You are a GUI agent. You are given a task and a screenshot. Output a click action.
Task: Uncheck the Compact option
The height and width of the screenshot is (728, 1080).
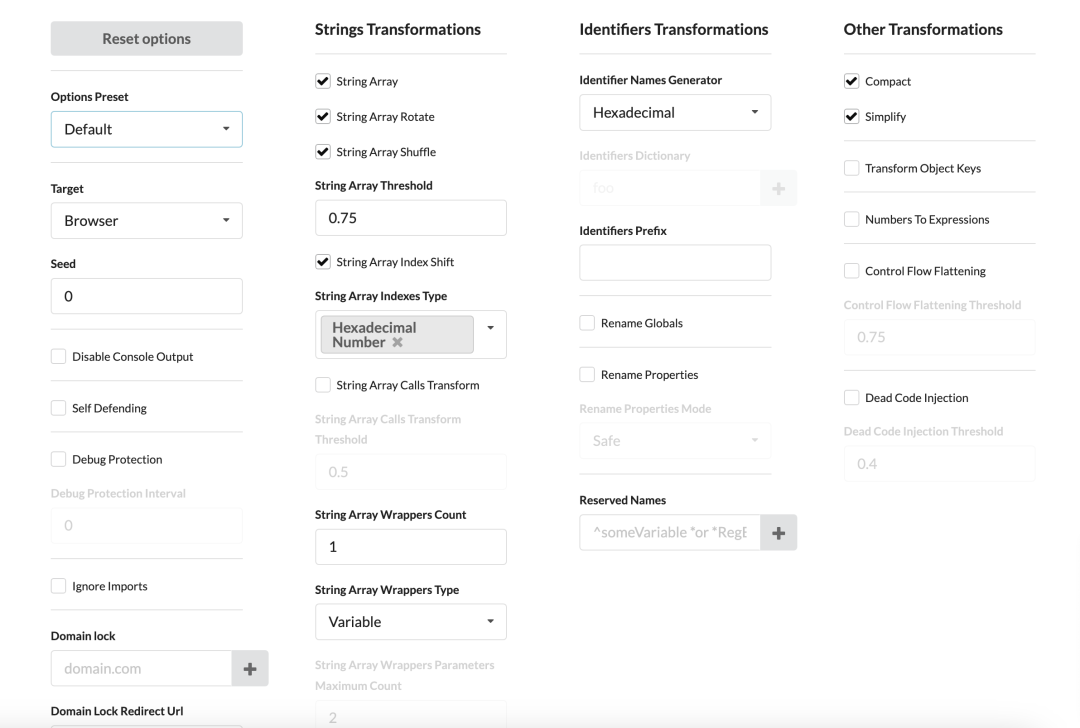coord(851,82)
